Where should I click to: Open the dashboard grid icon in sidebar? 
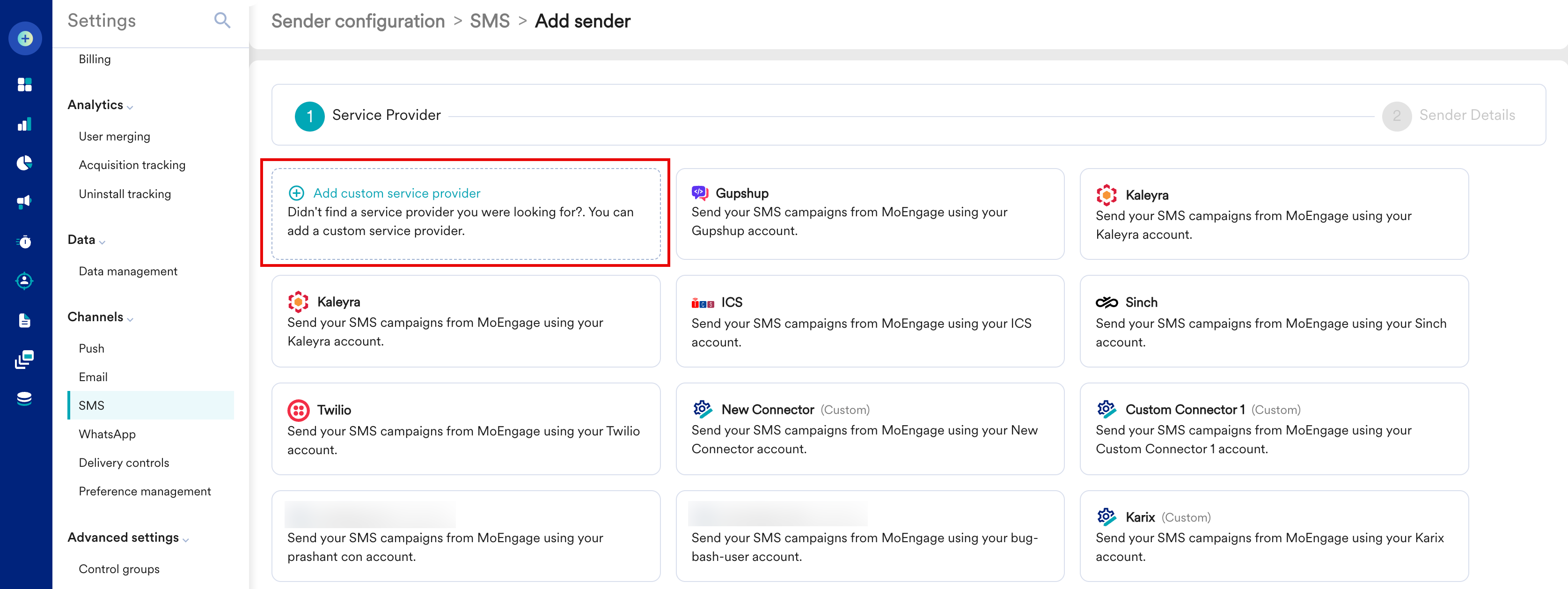pyautogui.click(x=24, y=85)
